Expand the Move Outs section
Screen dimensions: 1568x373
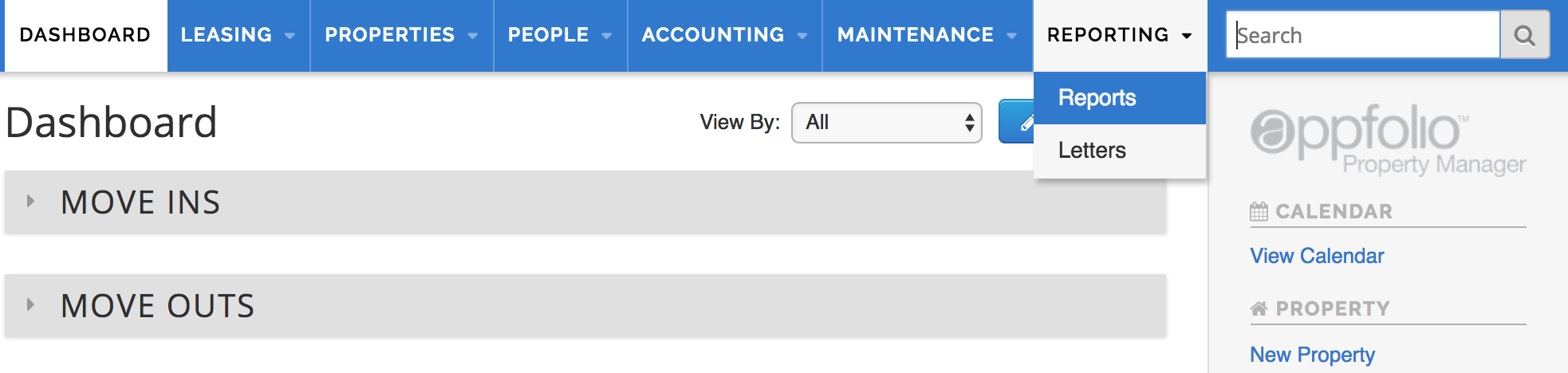click(x=31, y=305)
